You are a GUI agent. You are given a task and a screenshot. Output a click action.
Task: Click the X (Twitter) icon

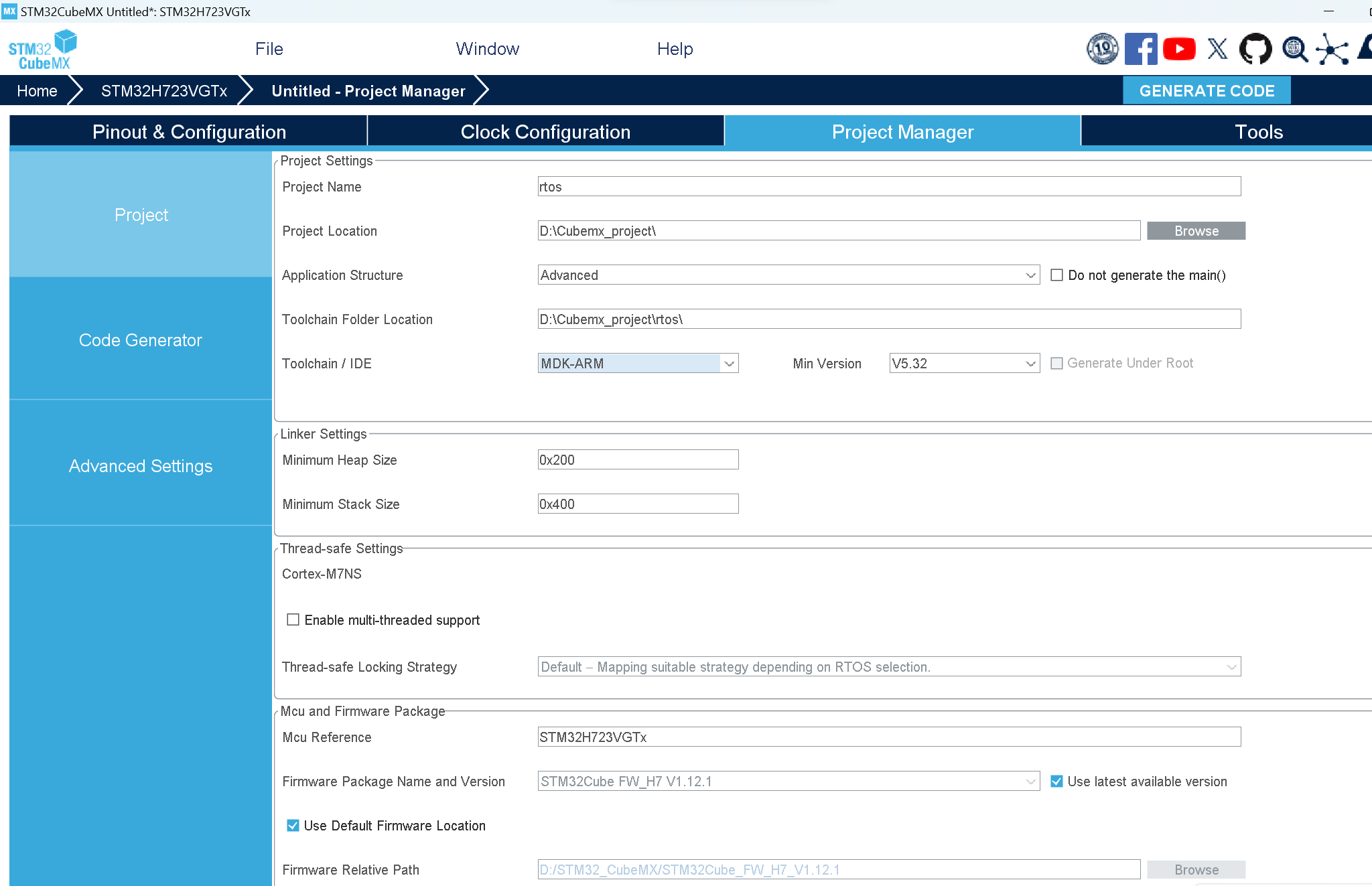(1217, 49)
